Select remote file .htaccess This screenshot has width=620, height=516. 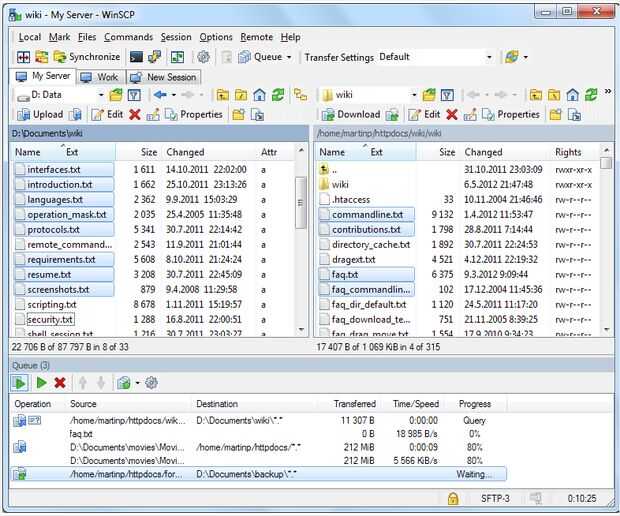351,200
